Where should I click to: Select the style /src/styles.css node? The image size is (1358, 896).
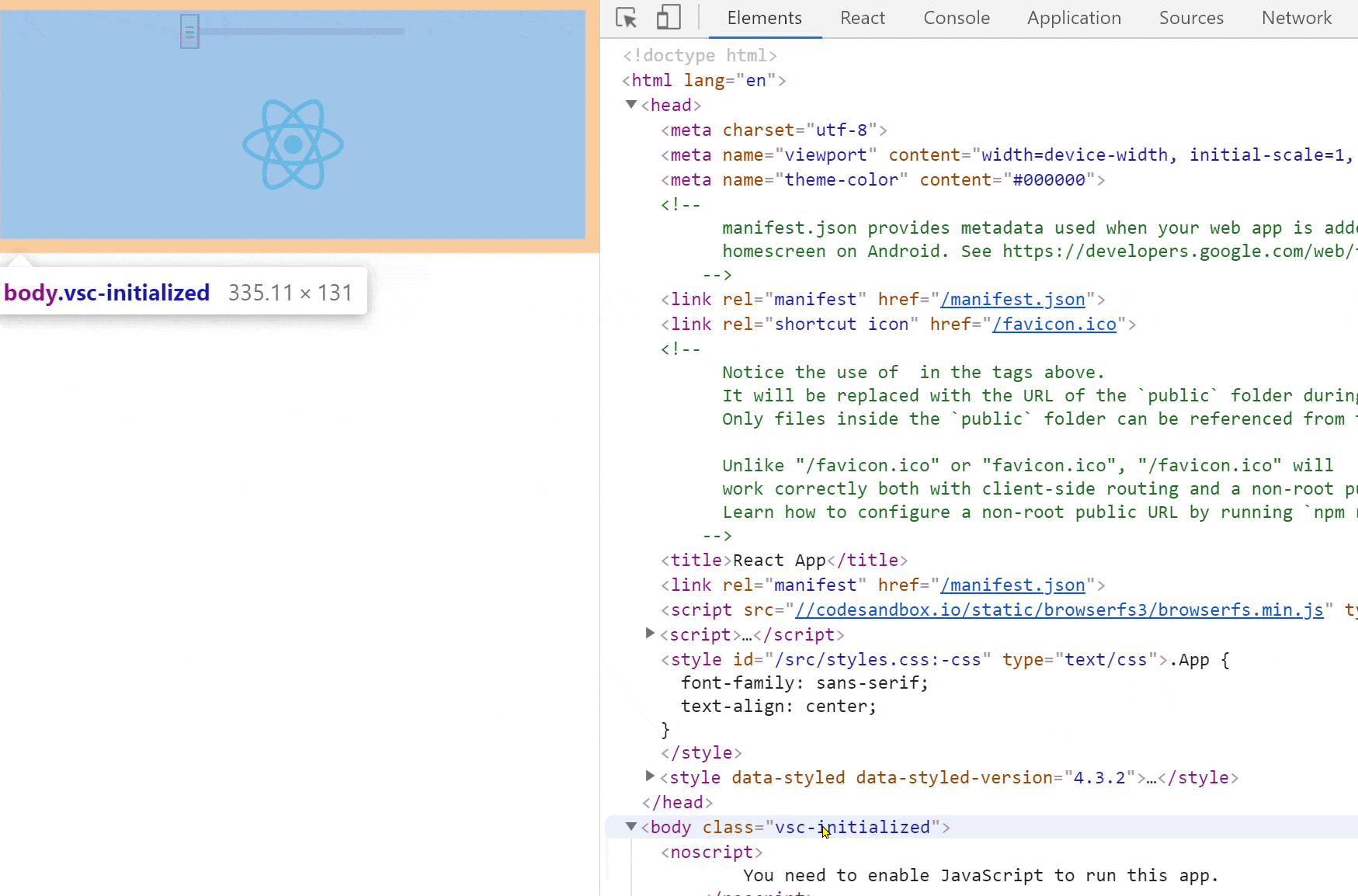(945, 660)
